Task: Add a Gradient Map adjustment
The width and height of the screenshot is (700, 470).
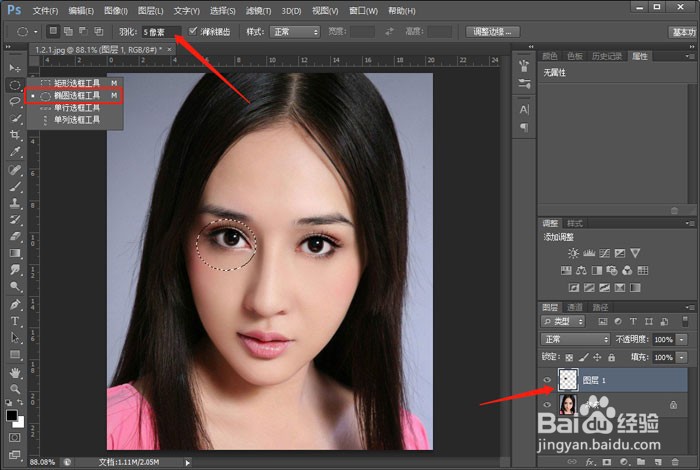Action: click(635, 288)
